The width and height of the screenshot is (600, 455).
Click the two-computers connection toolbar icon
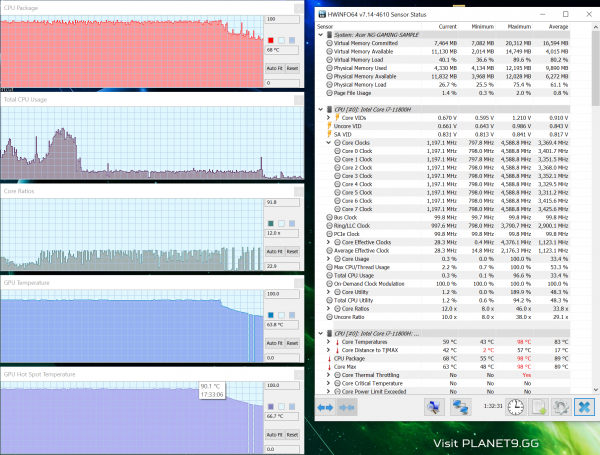461,407
